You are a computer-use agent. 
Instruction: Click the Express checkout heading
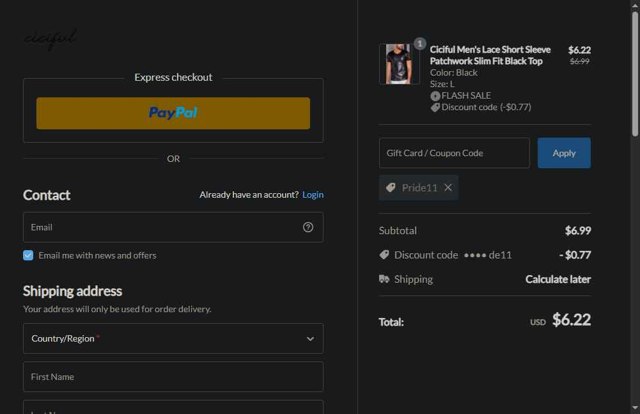tap(173, 77)
